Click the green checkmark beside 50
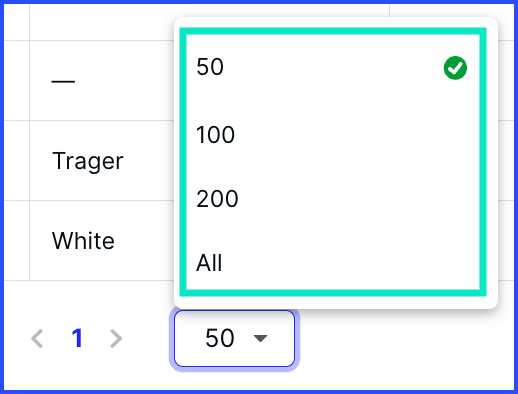 (455, 68)
